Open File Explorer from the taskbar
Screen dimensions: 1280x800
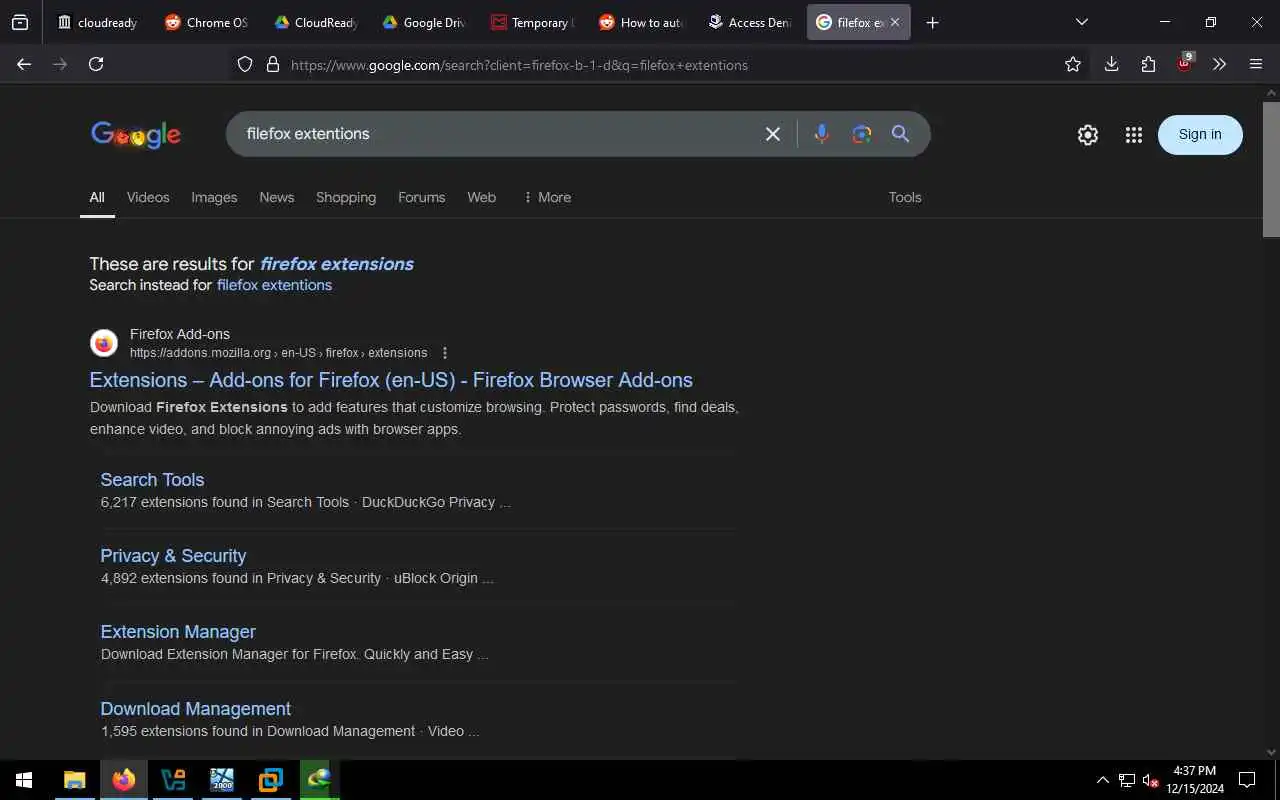pos(75,780)
